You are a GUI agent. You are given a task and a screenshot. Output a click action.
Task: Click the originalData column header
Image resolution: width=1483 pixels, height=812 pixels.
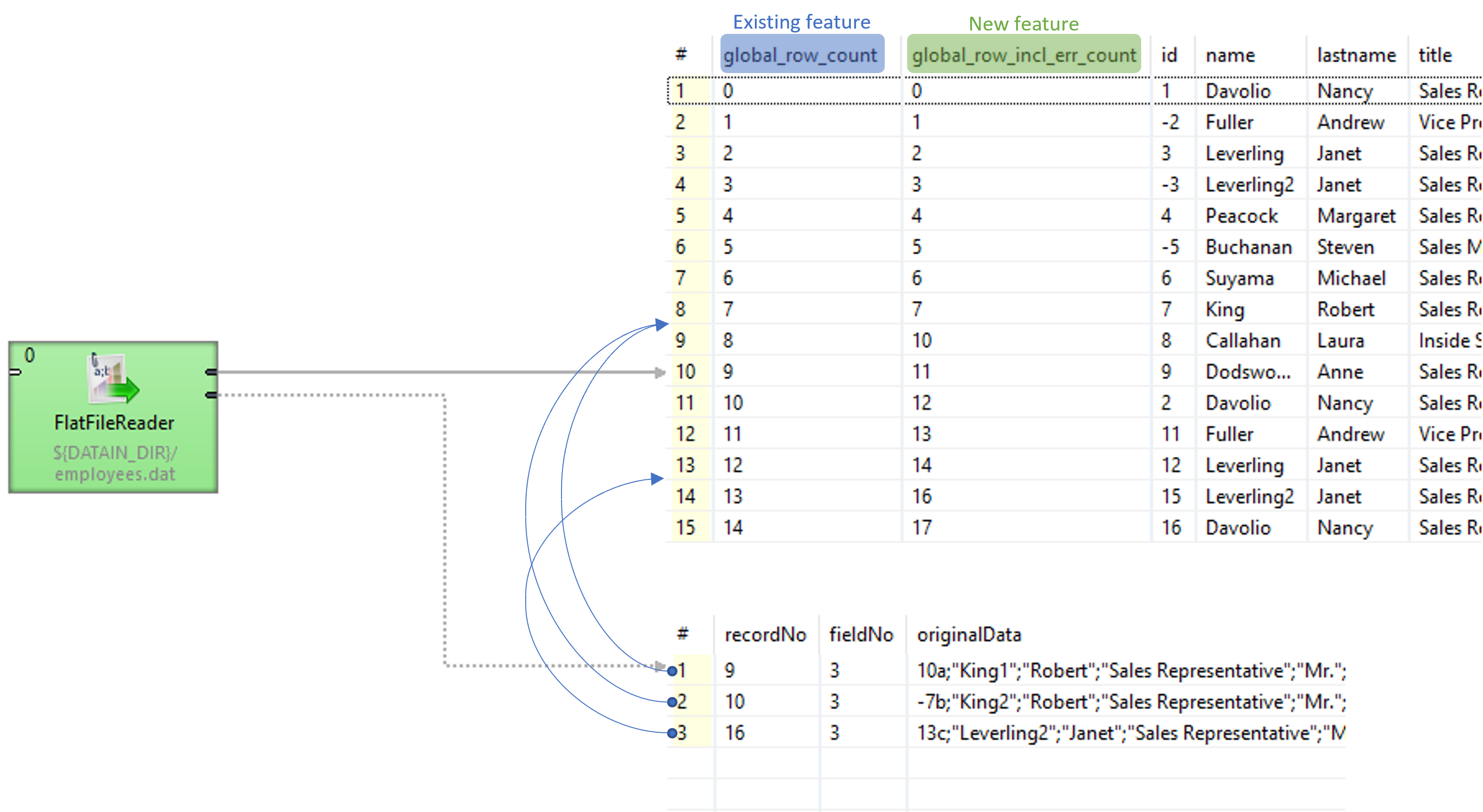tap(969, 635)
